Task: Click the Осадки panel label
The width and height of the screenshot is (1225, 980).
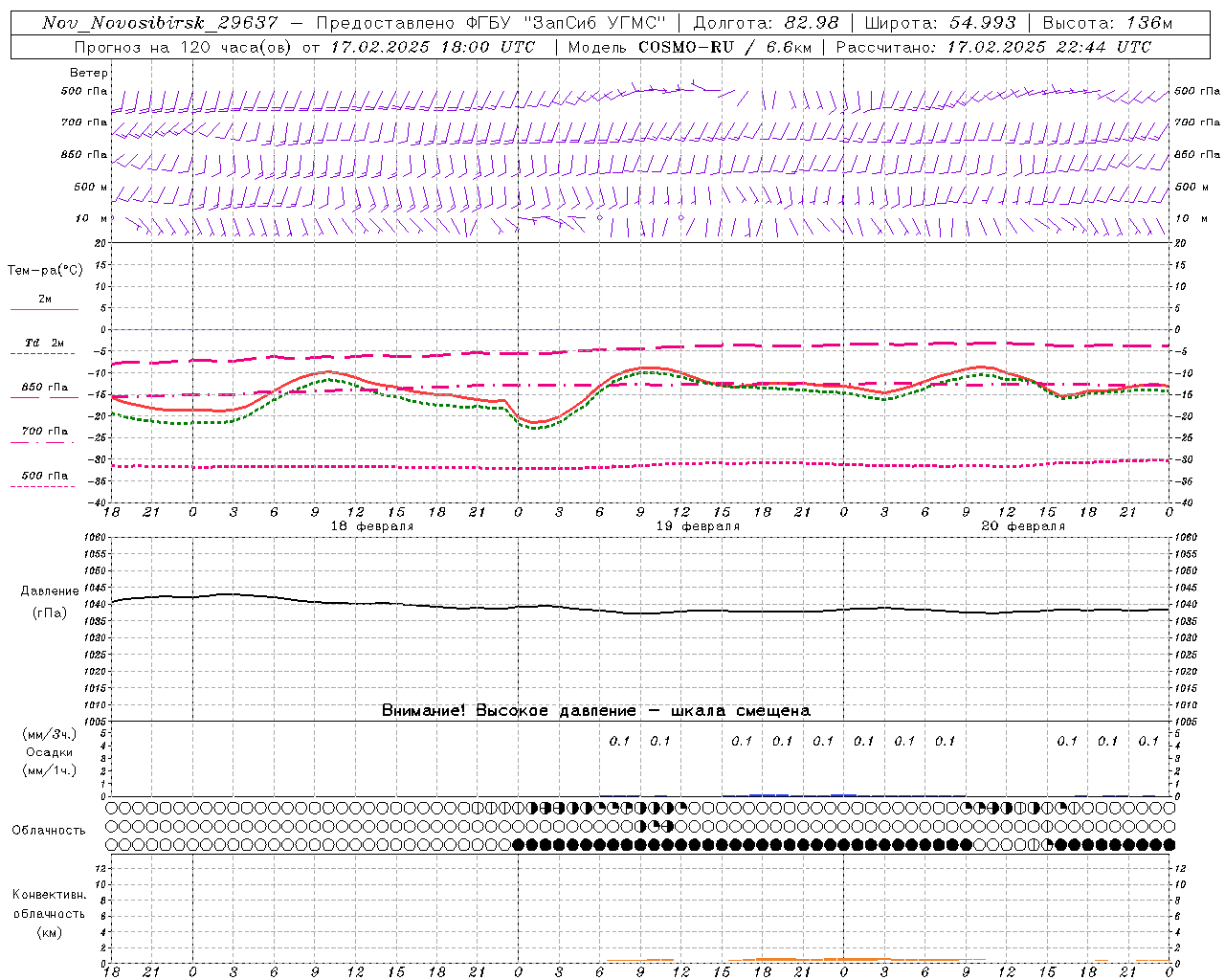Action: (x=50, y=752)
